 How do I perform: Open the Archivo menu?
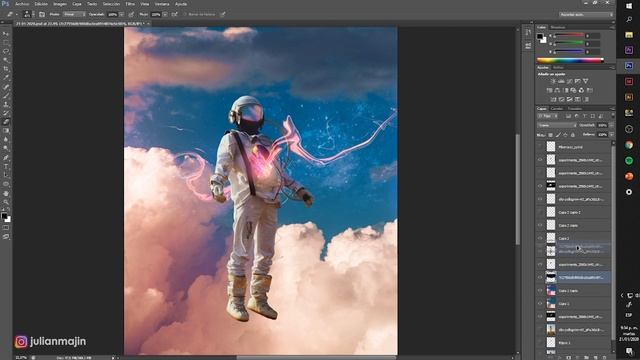22,4
